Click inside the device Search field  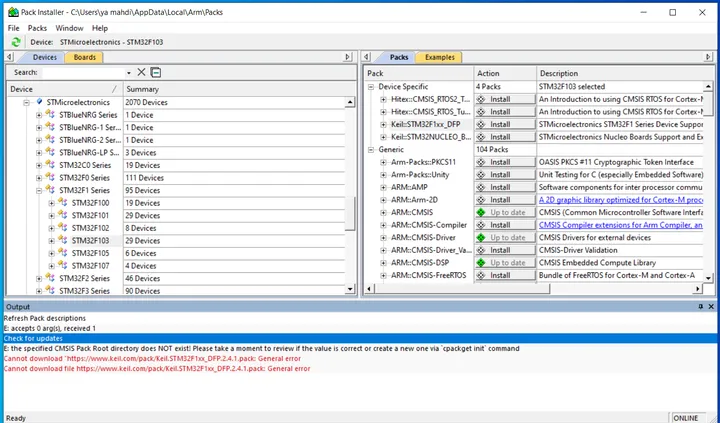click(x=83, y=73)
